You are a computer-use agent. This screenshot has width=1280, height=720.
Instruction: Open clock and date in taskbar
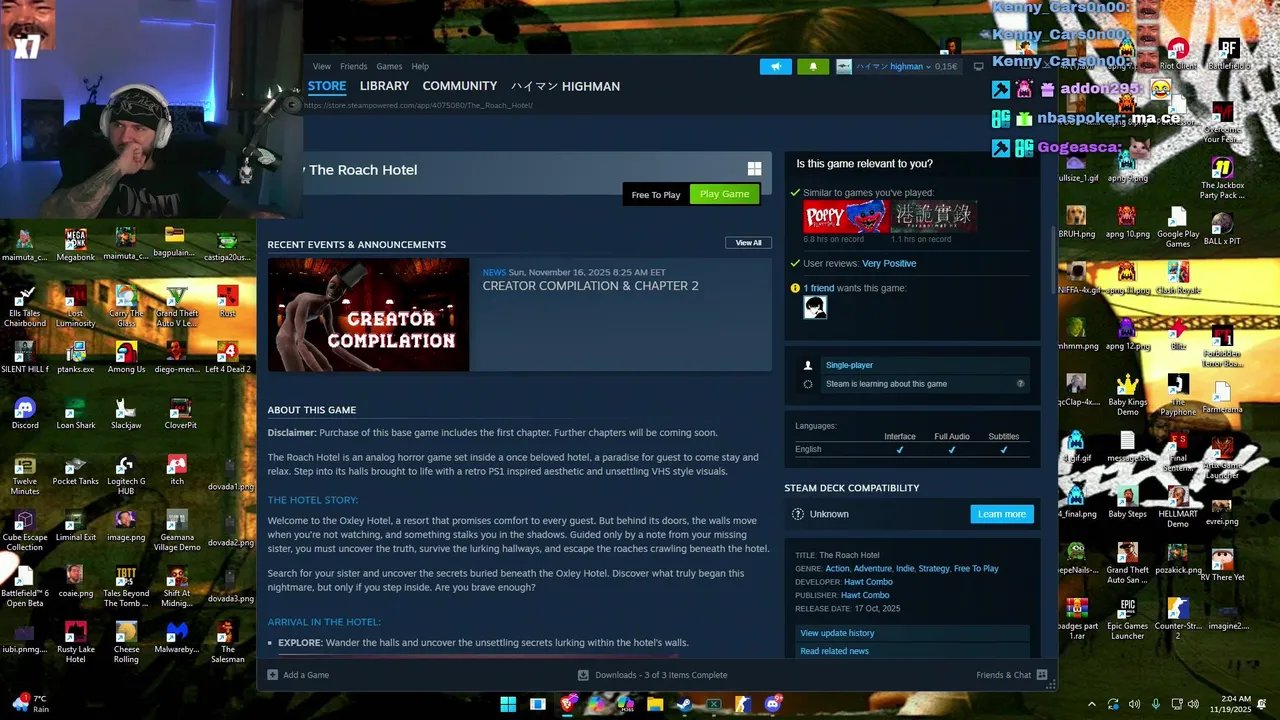[x=1229, y=704]
